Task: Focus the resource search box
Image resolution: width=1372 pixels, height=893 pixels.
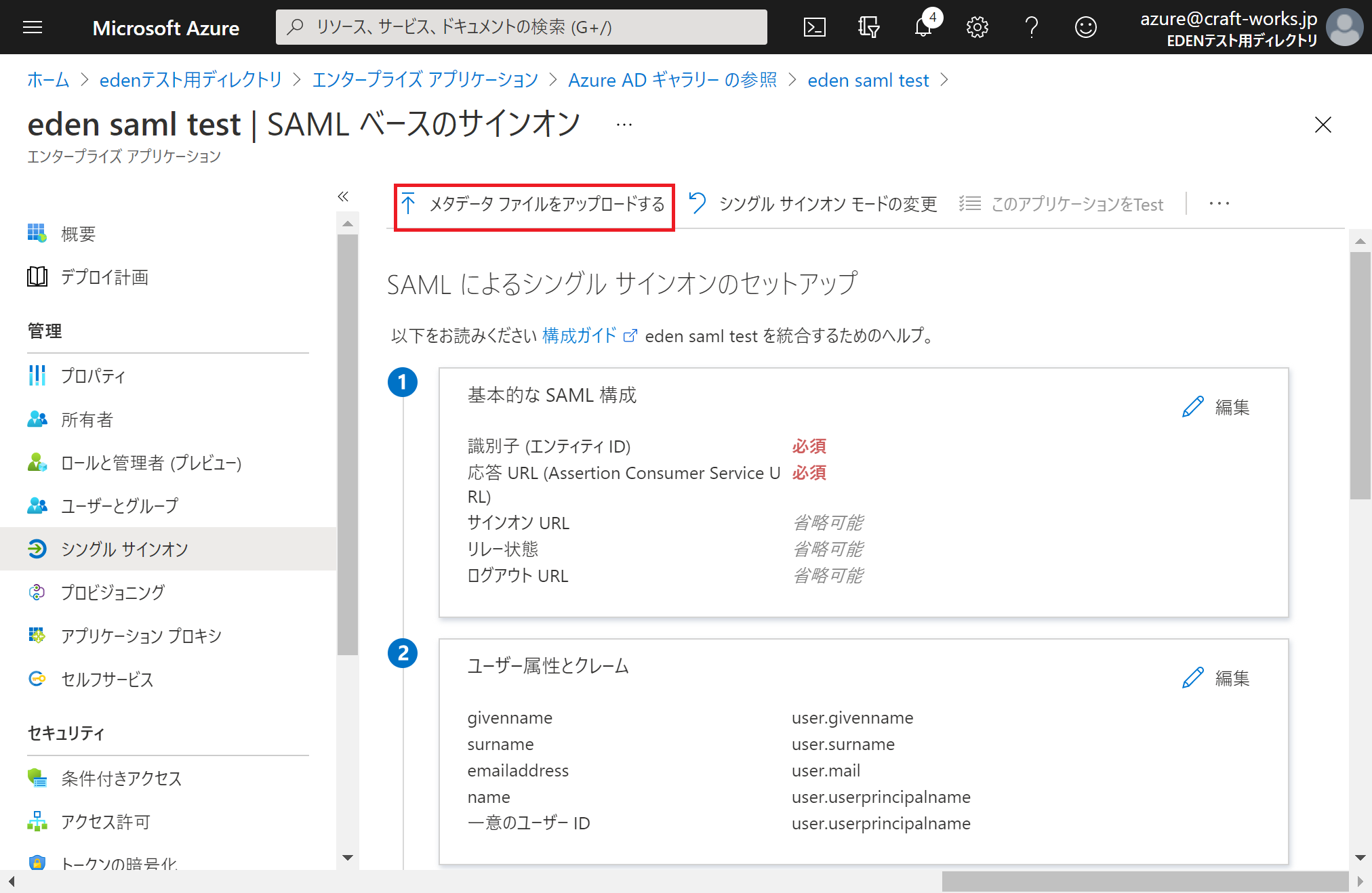Action: point(521,27)
